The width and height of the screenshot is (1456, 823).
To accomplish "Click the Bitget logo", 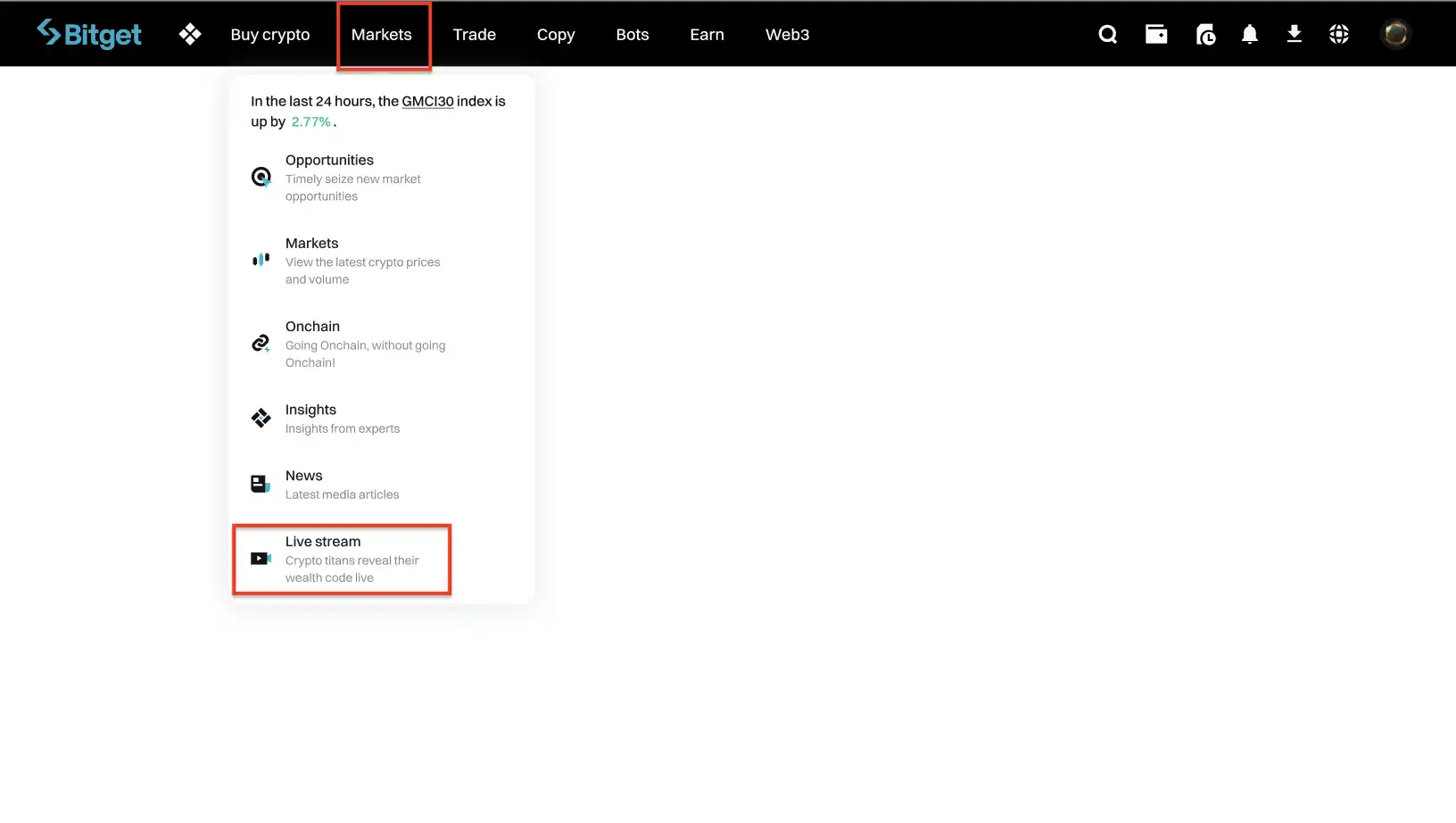I will [x=89, y=34].
